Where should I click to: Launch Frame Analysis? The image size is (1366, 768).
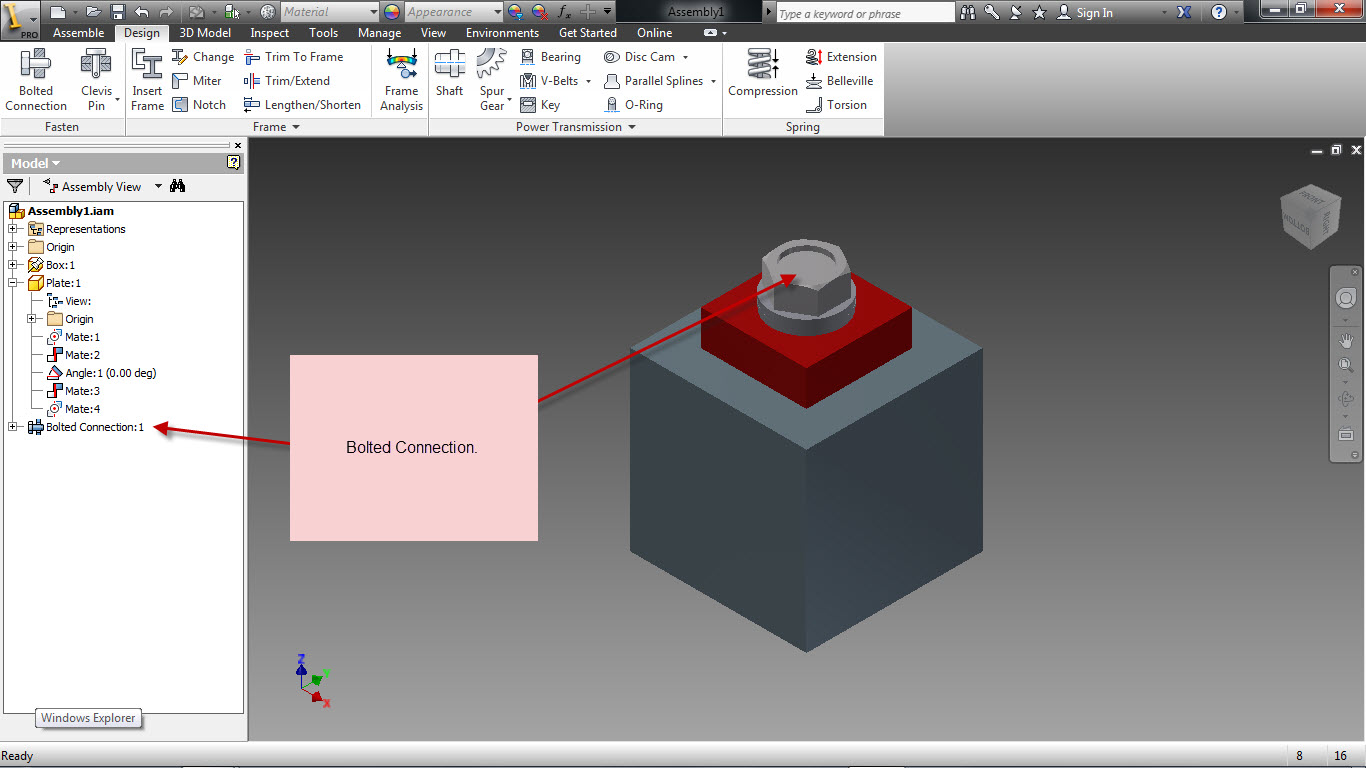click(400, 80)
